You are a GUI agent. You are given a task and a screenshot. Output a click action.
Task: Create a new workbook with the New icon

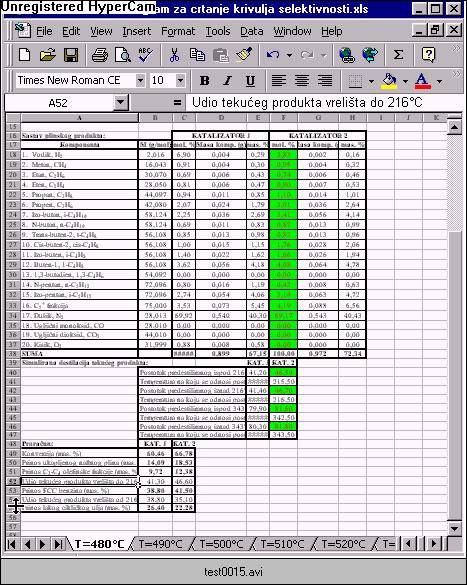click(x=25, y=55)
